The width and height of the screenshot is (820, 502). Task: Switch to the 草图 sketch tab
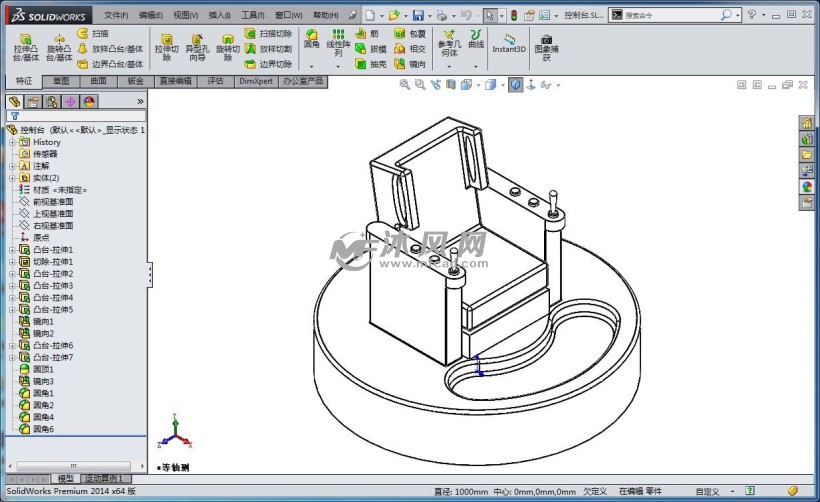(62, 81)
